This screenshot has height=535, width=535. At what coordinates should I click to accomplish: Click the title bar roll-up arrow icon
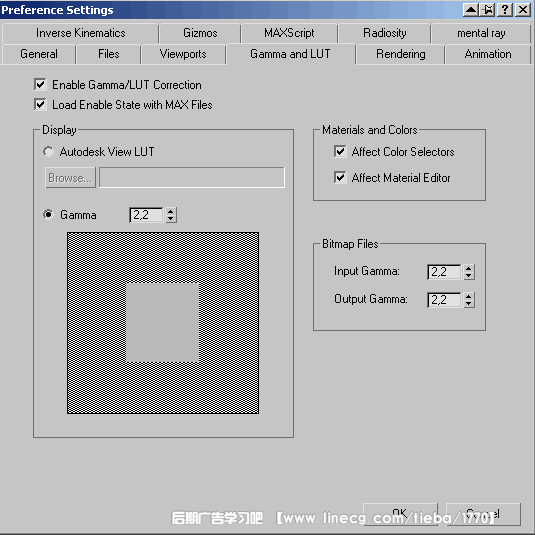471,10
